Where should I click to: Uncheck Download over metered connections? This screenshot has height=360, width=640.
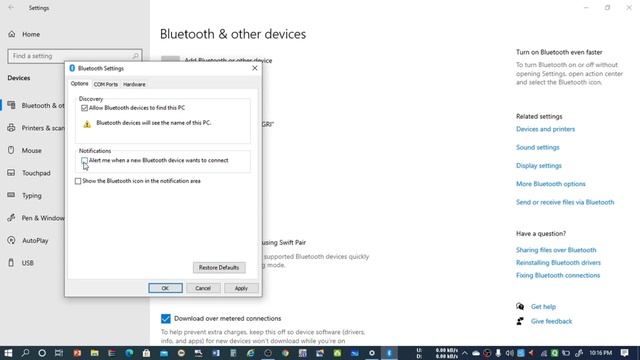click(165, 318)
